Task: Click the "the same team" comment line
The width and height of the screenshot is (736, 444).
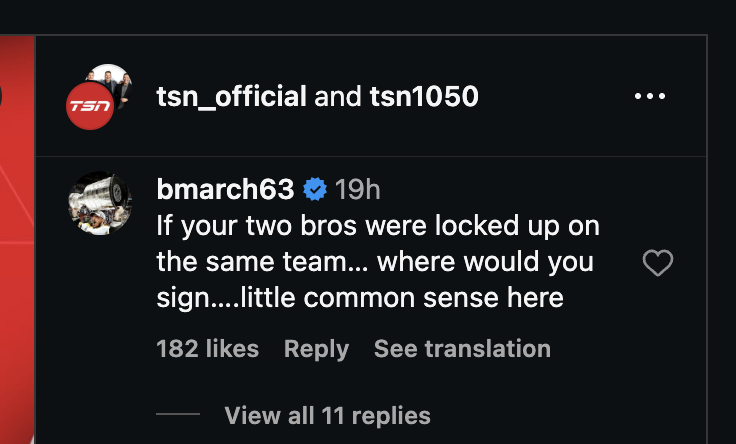Action: [x=375, y=263]
